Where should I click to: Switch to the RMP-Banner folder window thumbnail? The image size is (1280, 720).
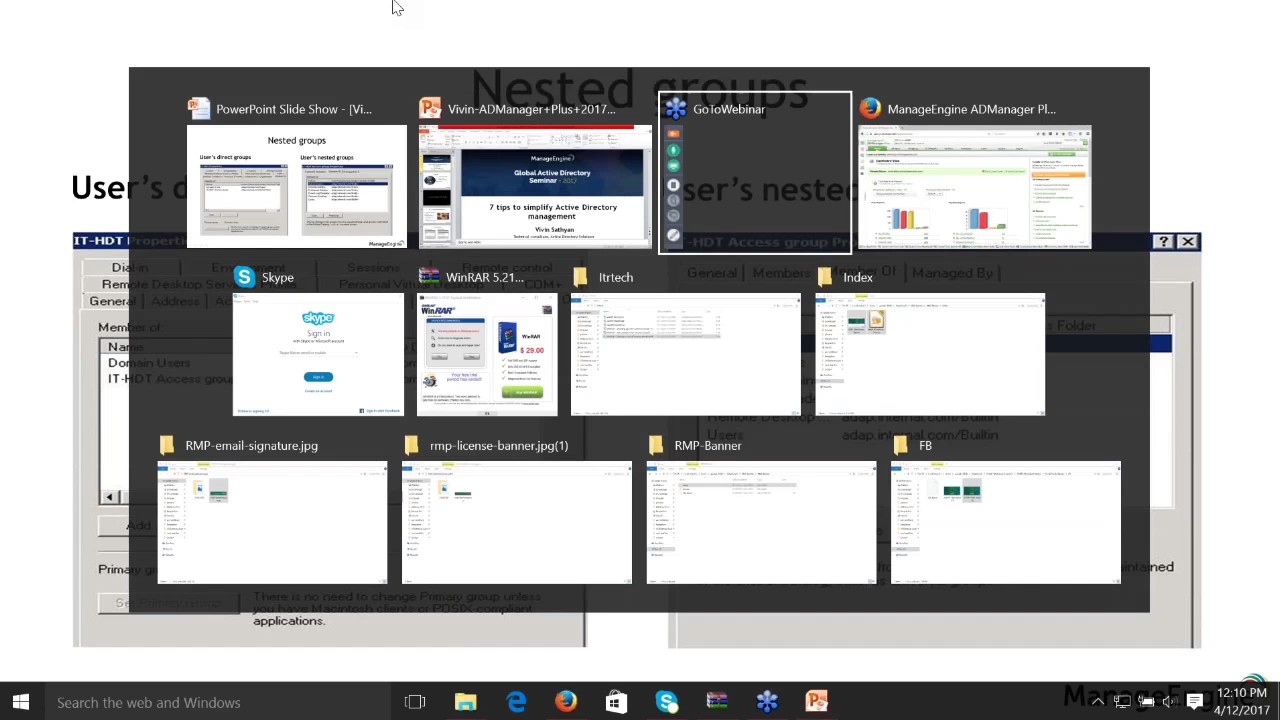(x=761, y=523)
